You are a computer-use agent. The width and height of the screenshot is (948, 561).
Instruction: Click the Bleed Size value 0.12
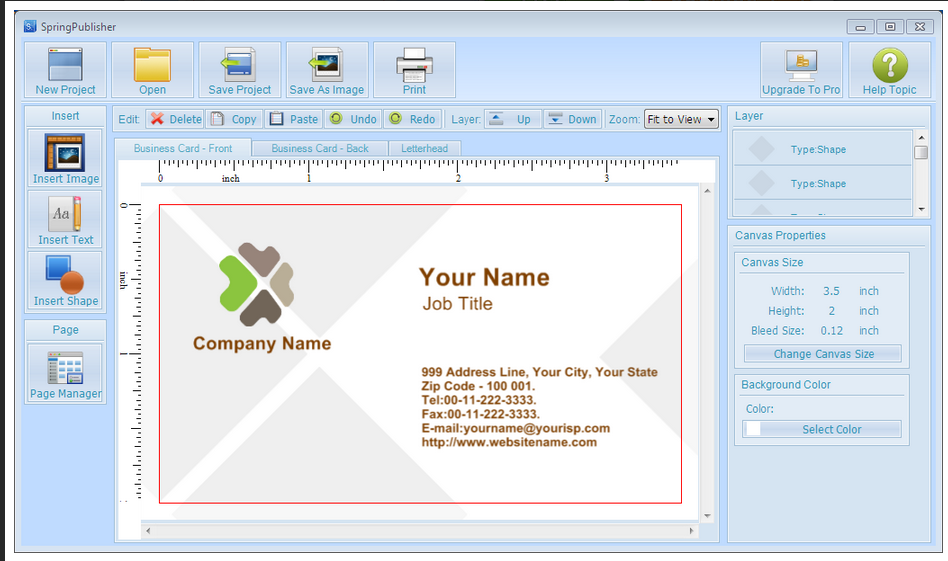tap(831, 331)
